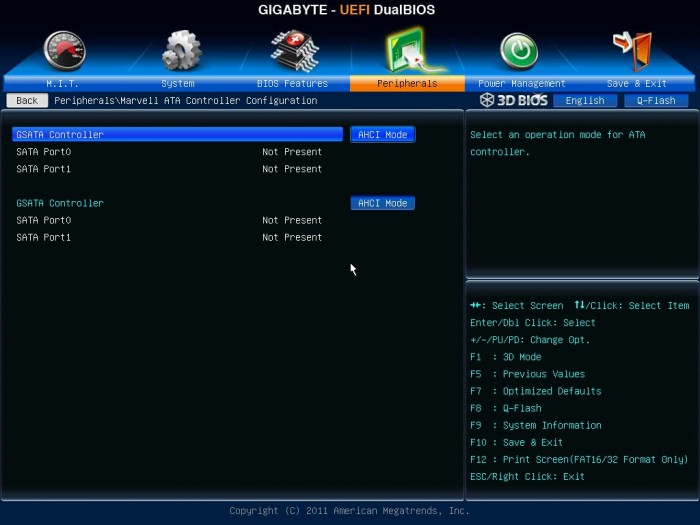The image size is (700, 525).
Task: Click the English language button
Action: tap(585, 100)
